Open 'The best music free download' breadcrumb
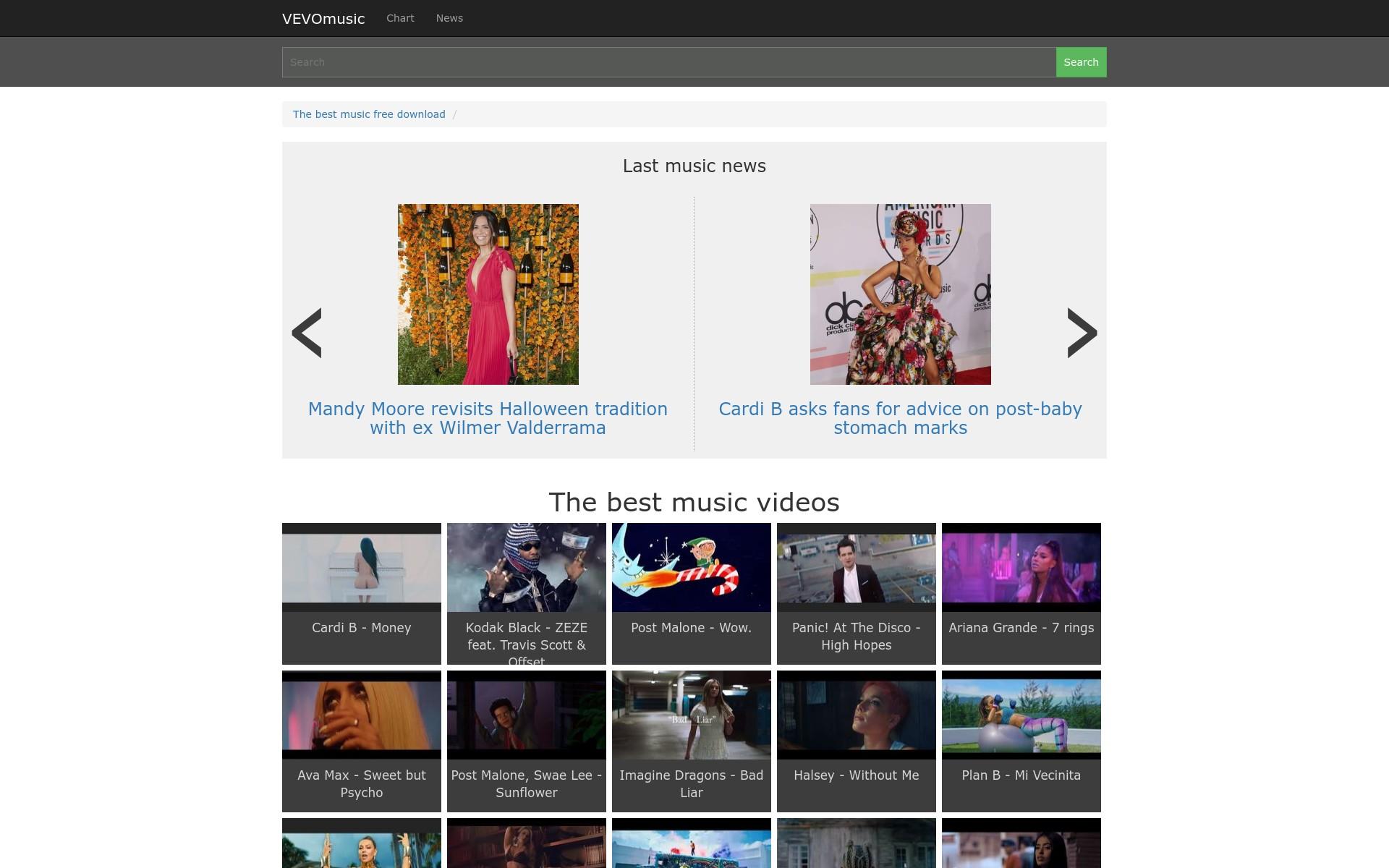The height and width of the screenshot is (868, 1389). click(x=369, y=114)
